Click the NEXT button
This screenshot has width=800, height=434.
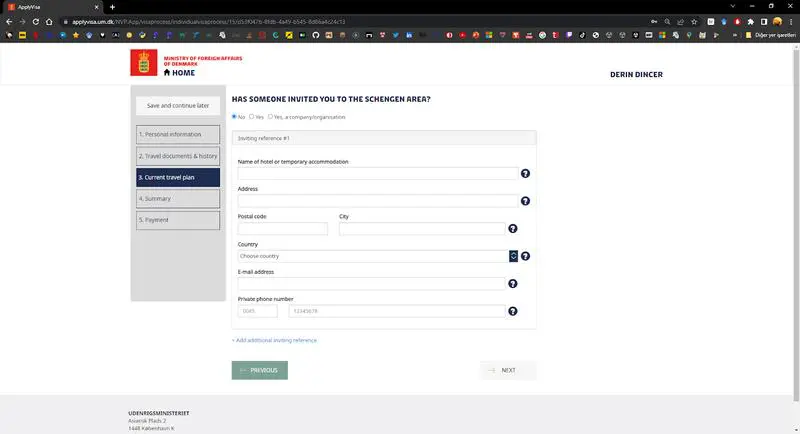pos(508,370)
